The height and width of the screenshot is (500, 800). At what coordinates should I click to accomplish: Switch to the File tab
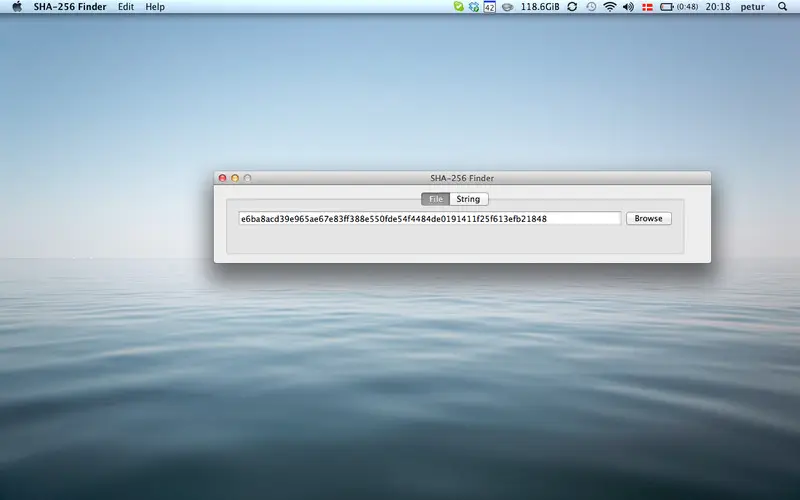pyautogui.click(x=435, y=199)
